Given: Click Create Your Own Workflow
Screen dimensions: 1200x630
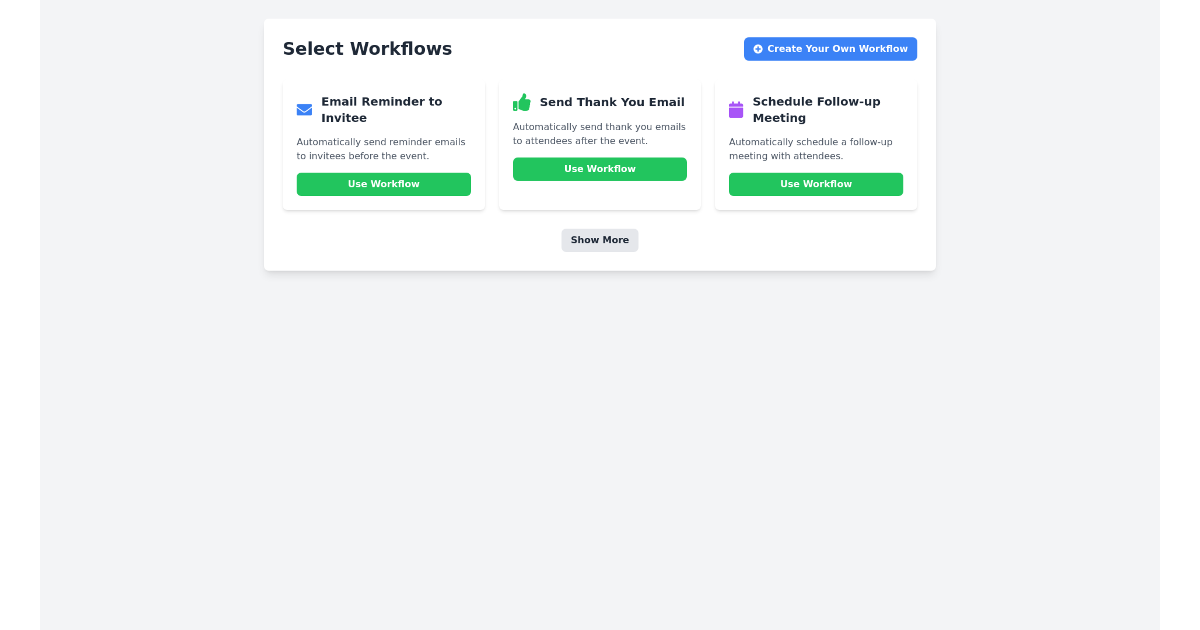Looking at the screenshot, I should (830, 48).
